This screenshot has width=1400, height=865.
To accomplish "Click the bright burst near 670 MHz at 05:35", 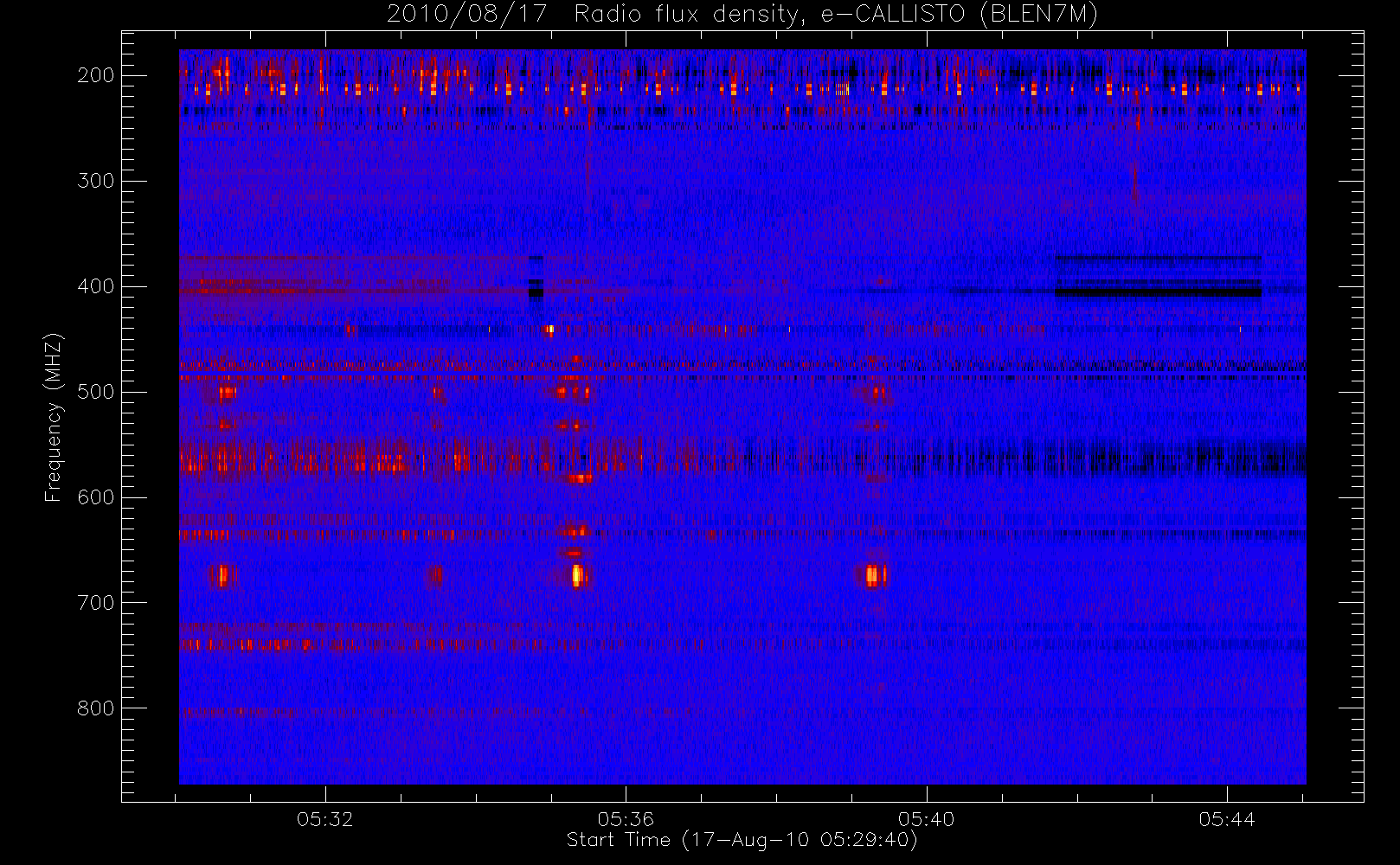I will [577, 575].
